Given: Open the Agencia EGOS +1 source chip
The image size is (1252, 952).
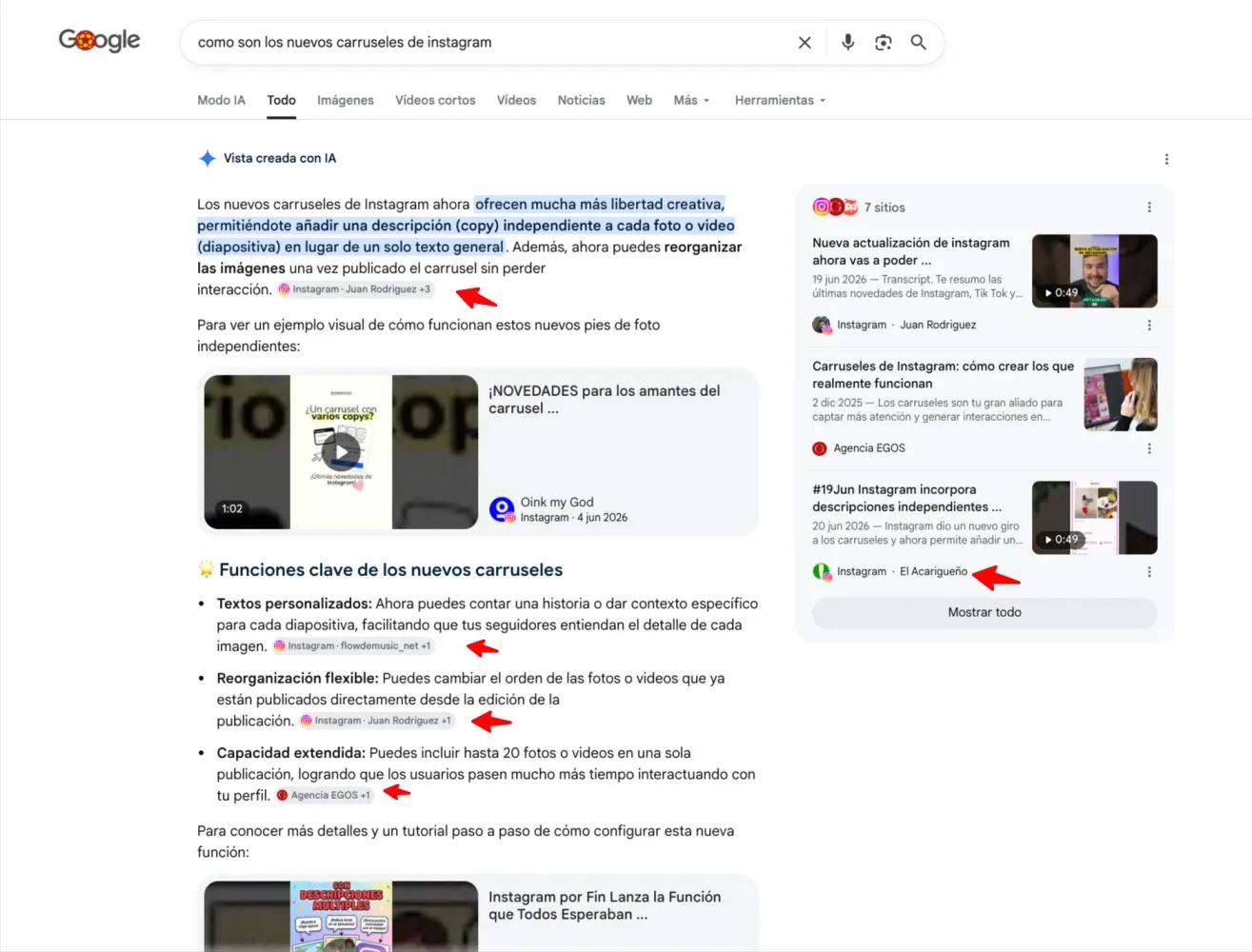Looking at the screenshot, I should 324,795.
